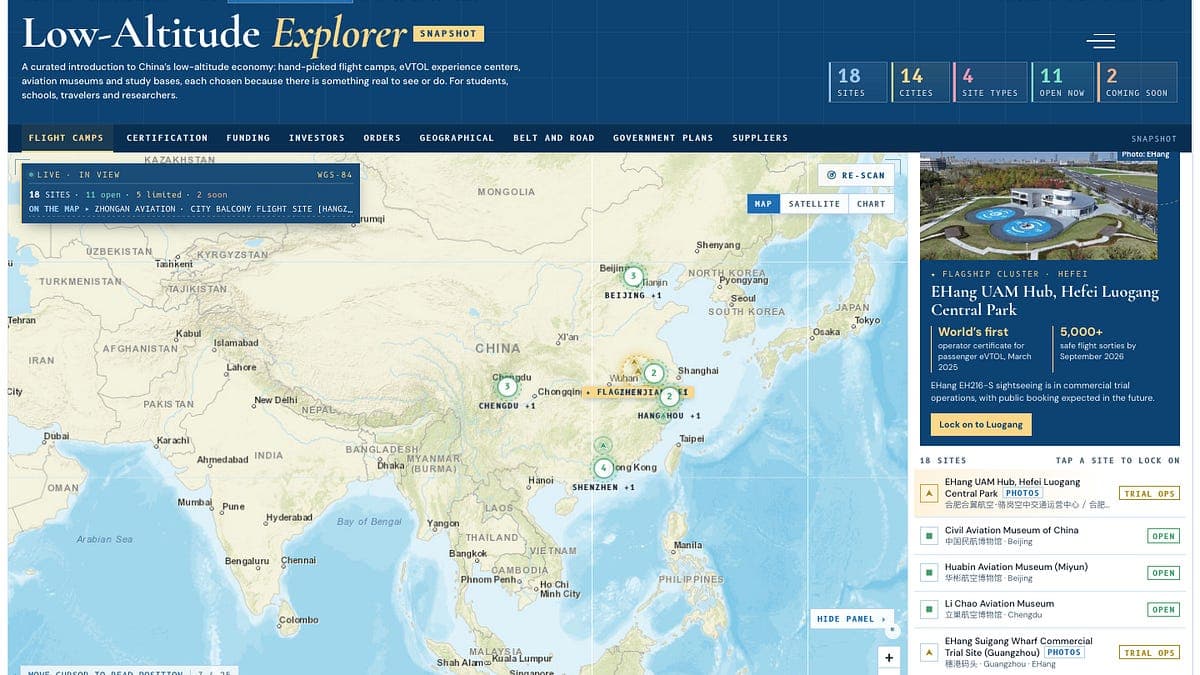Open the Certification tab
1200x675 pixels.
[167, 138]
